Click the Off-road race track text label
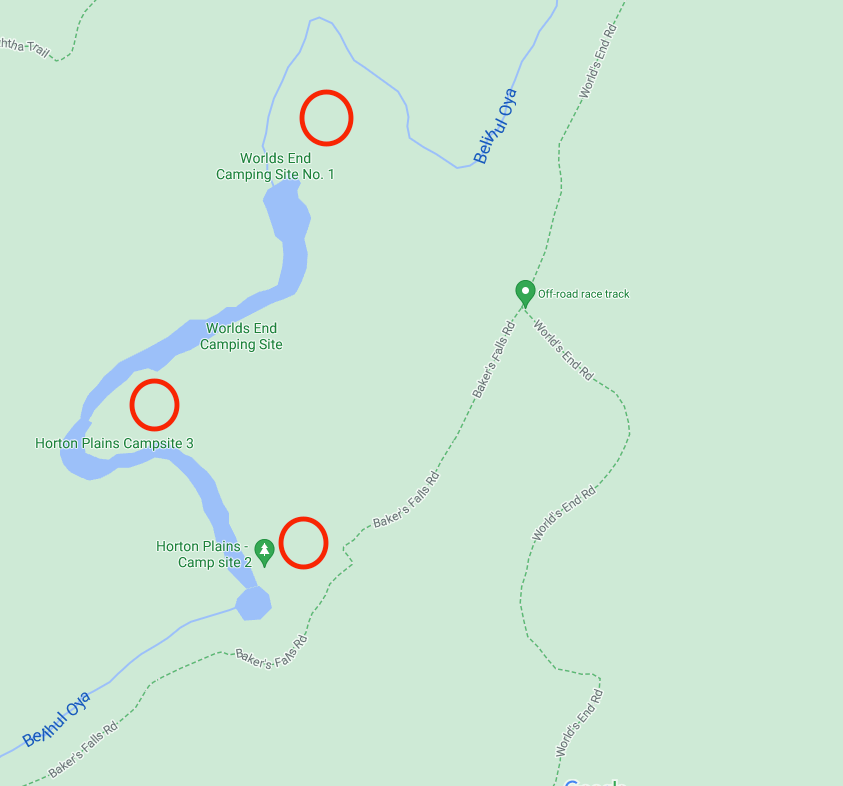 583,294
